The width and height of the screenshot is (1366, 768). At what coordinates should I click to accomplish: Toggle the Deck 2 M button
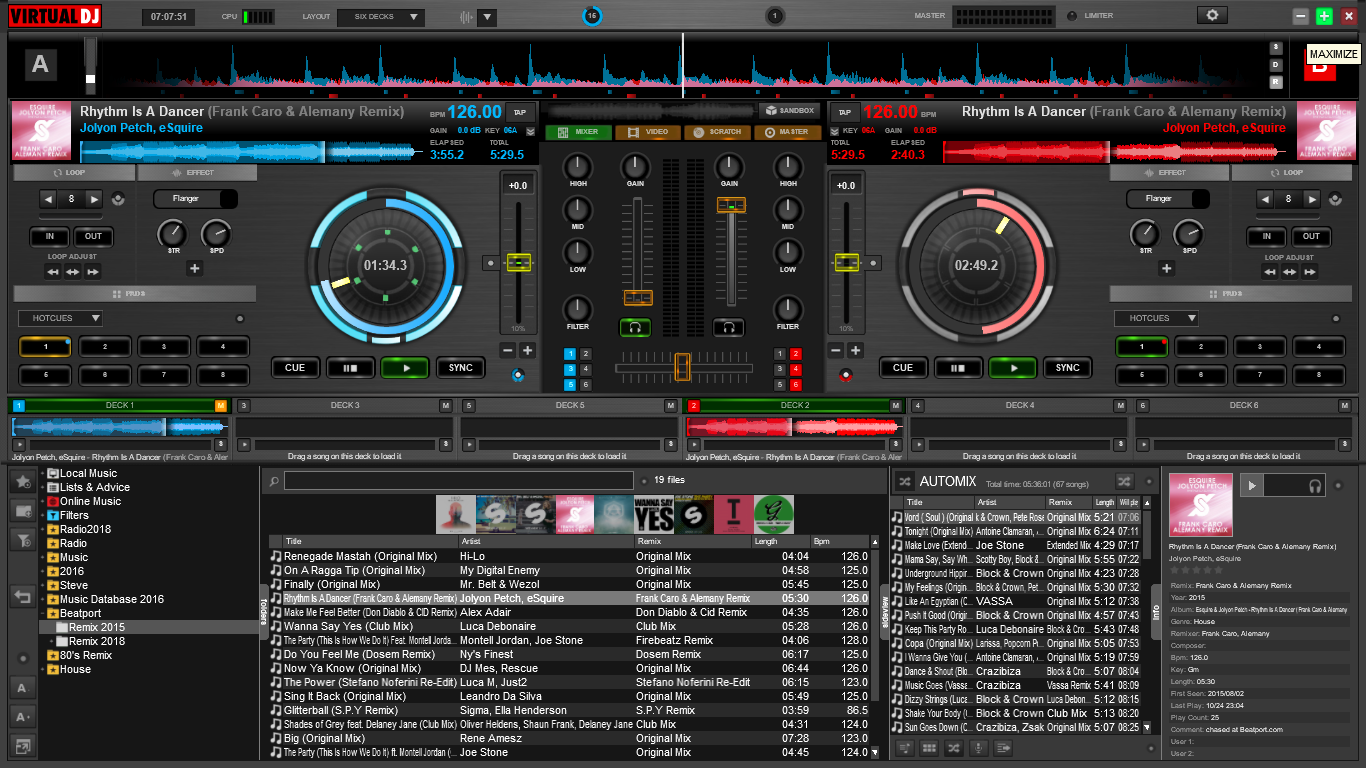pos(895,405)
